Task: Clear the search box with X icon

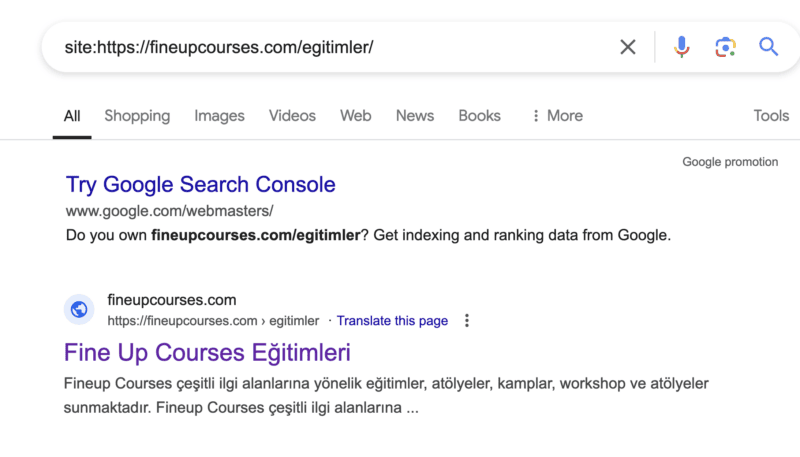Action: pyautogui.click(x=628, y=47)
